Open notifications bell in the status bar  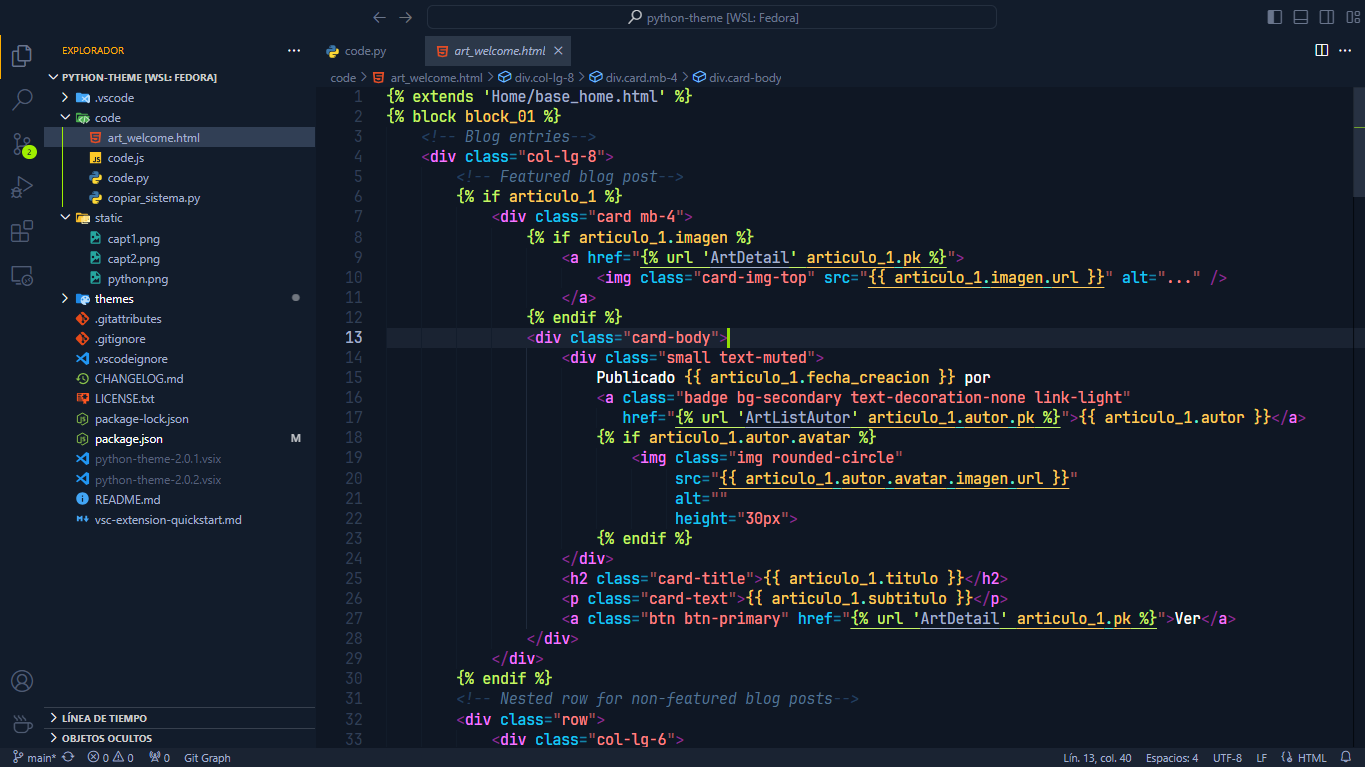[1347, 758]
